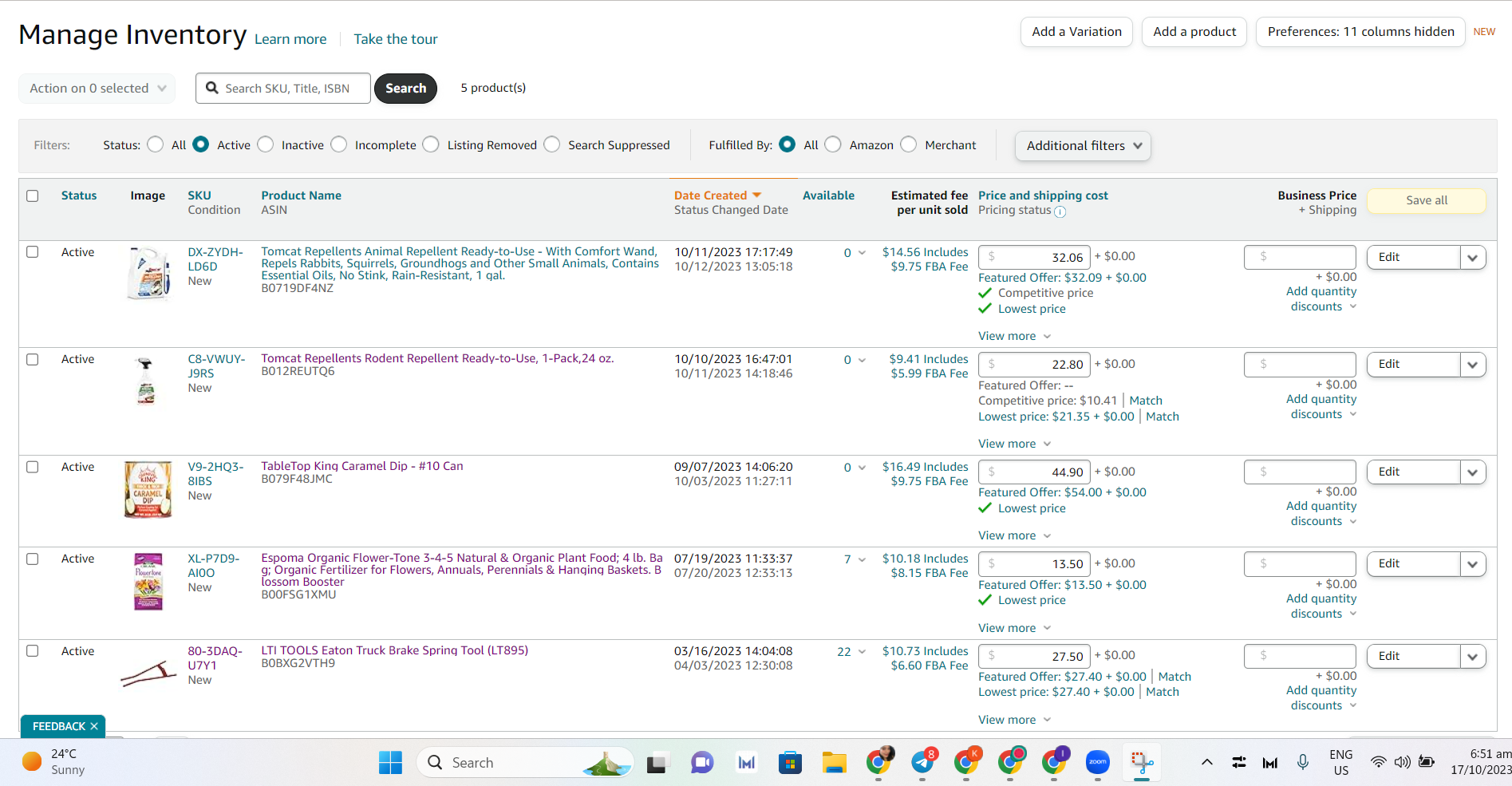Choose the Incomplete status filter
The width and height of the screenshot is (1512, 786).
coord(339,144)
